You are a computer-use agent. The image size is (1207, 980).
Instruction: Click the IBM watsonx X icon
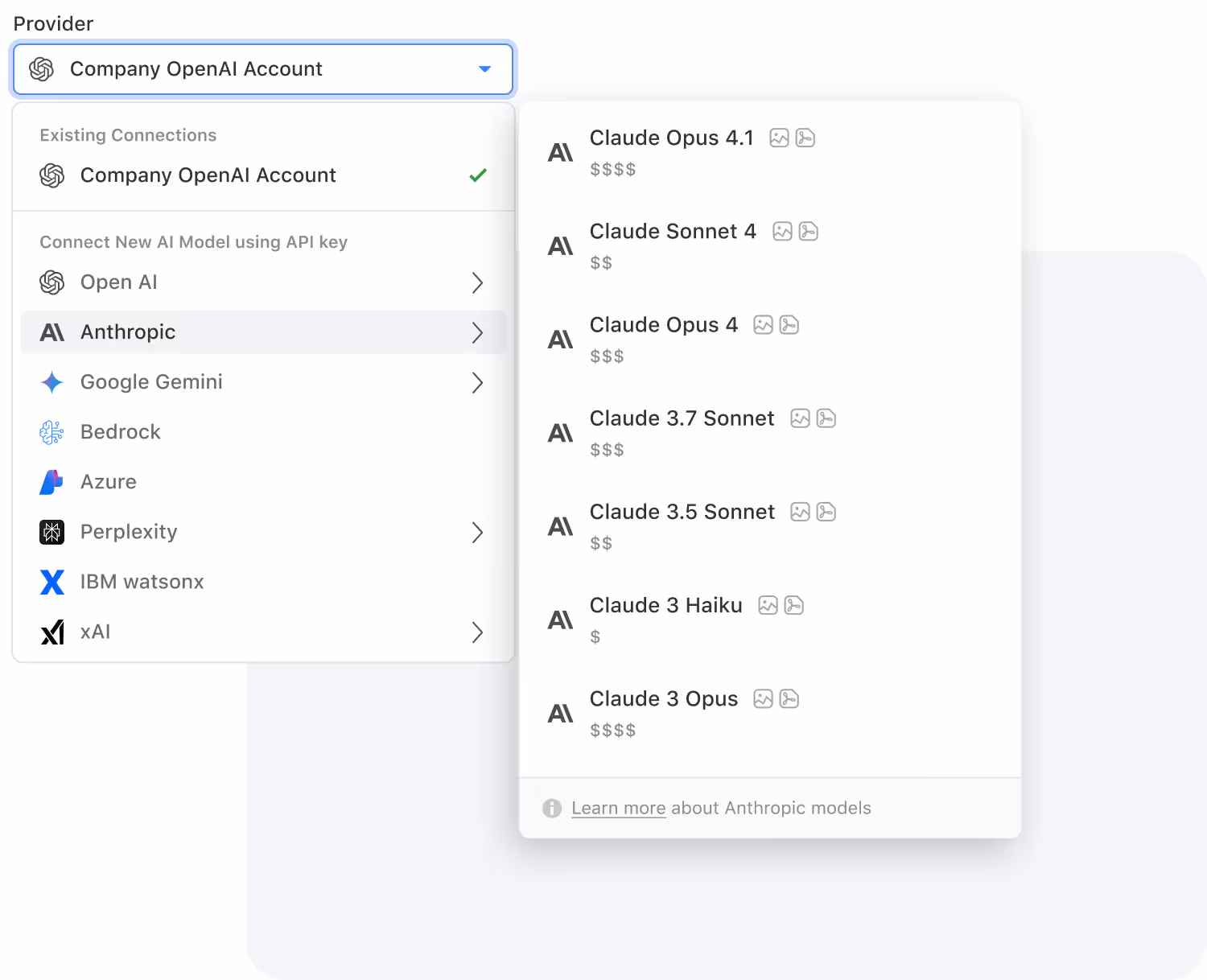click(52, 582)
